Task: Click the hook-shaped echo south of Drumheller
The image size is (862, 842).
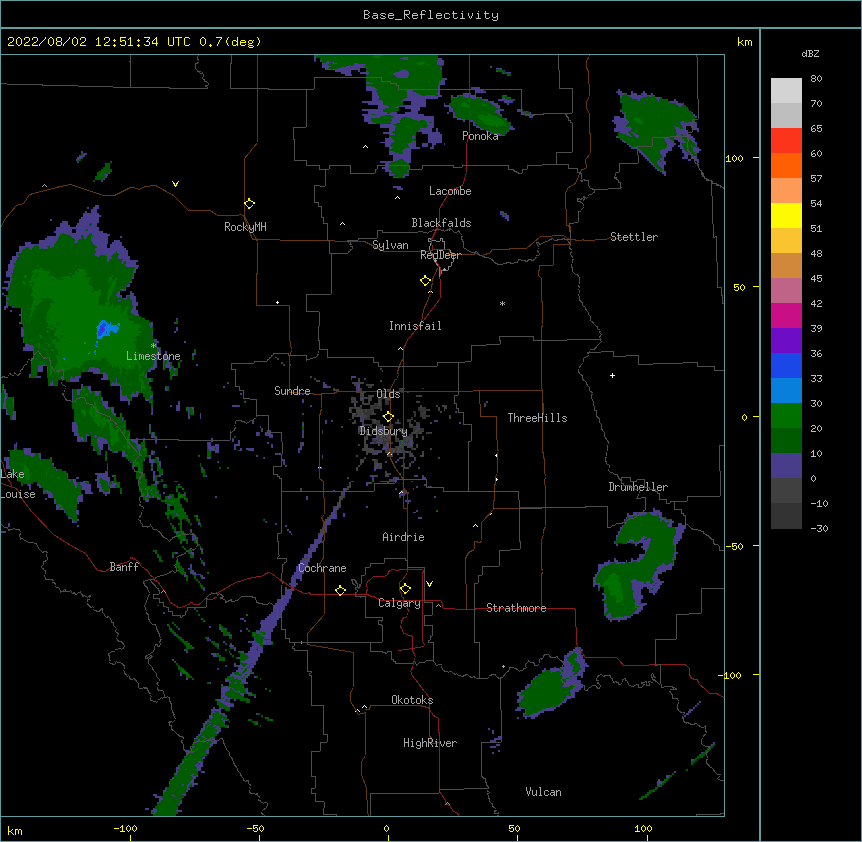Action: (x=638, y=563)
